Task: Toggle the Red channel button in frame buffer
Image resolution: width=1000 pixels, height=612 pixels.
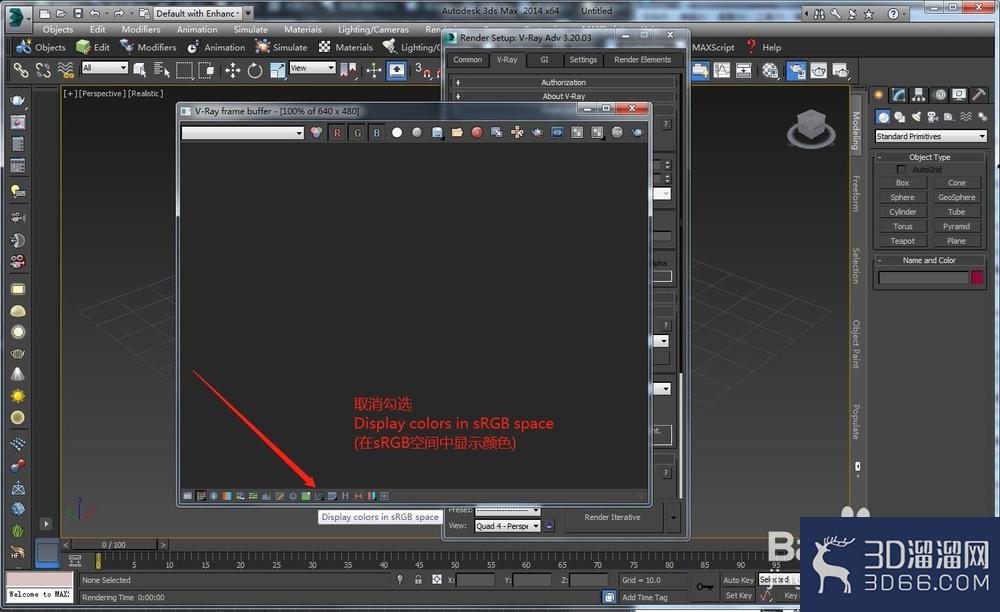Action: [337, 133]
